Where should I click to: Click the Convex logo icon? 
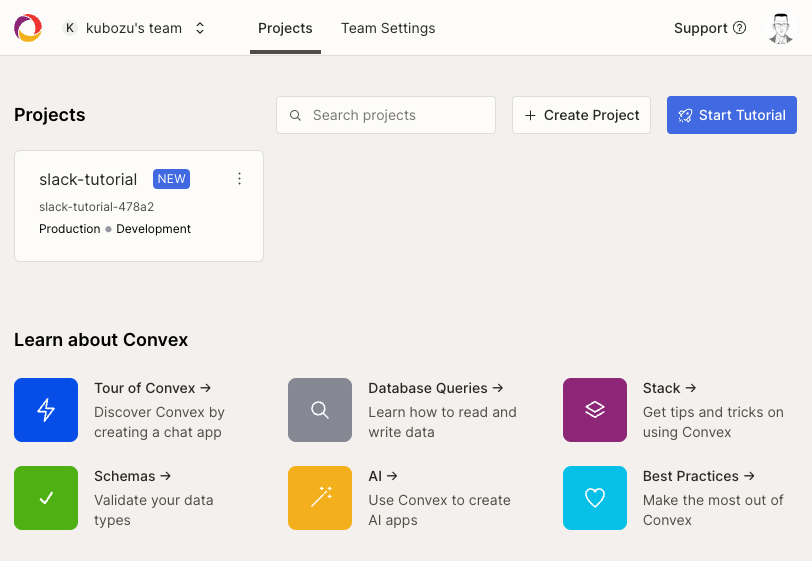pos(28,28)
